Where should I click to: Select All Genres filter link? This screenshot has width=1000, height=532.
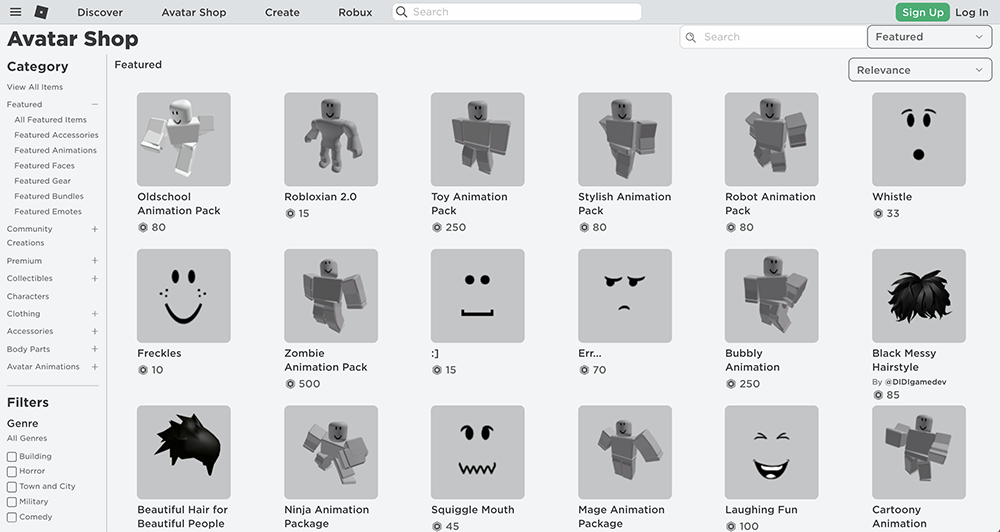click(x=27, y=439)
